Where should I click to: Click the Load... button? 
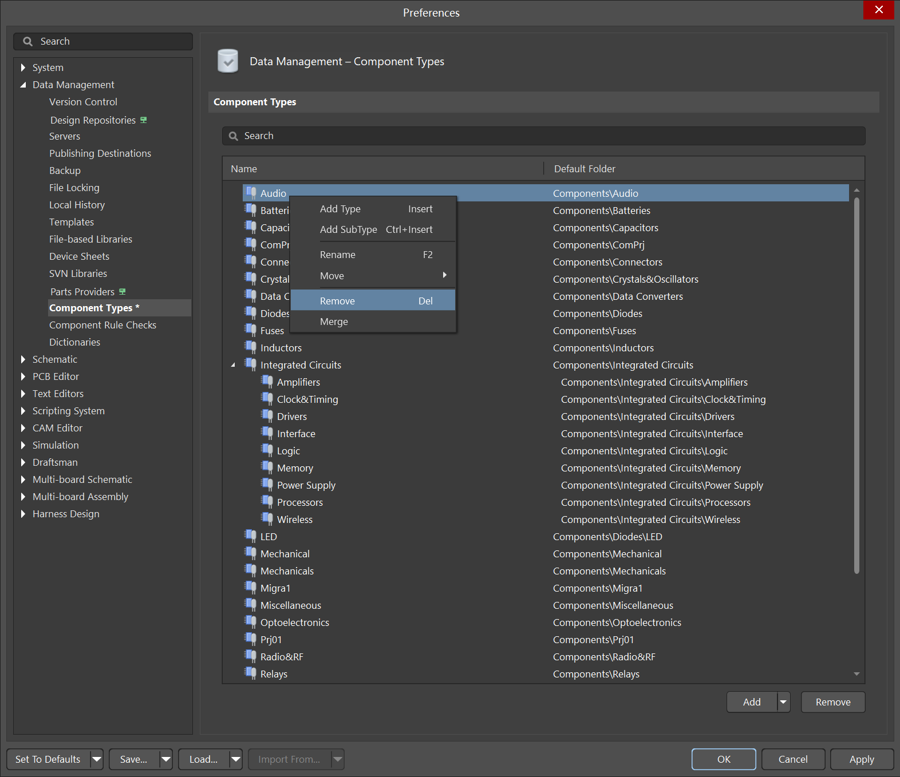204,759
